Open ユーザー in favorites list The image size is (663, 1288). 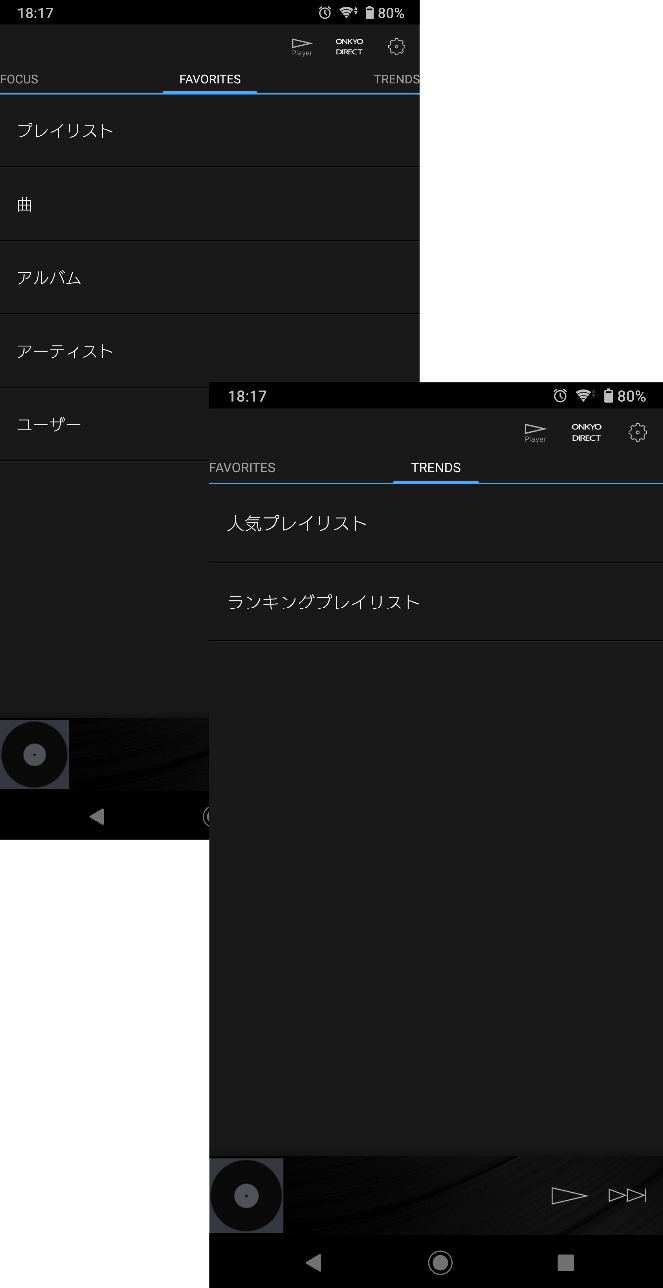[x=104, y=424]
